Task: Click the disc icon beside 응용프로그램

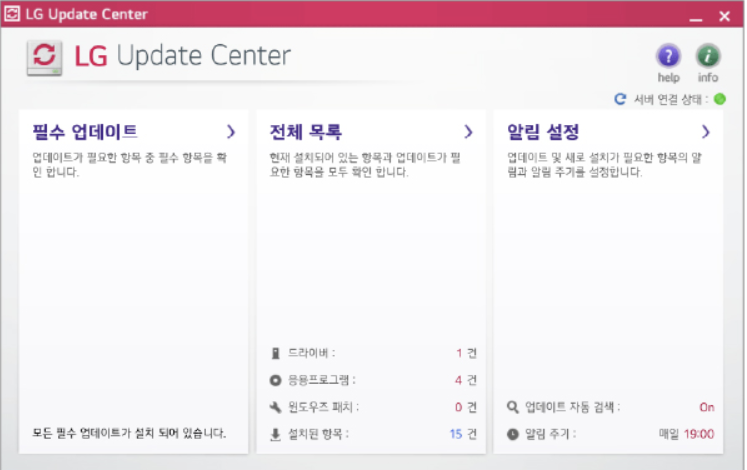Action: pyautogui.click(x=275, y=380)
